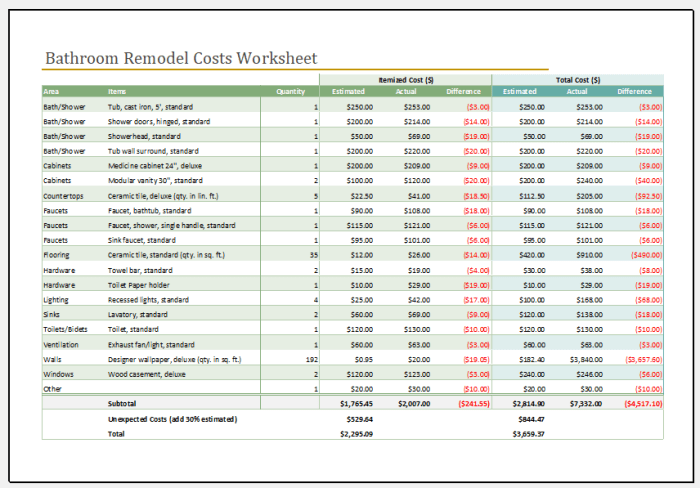The image size is (700, 488).
Task: Click the Bathroom Remodel Costs Worksheet title
Action: coord(180,58)
